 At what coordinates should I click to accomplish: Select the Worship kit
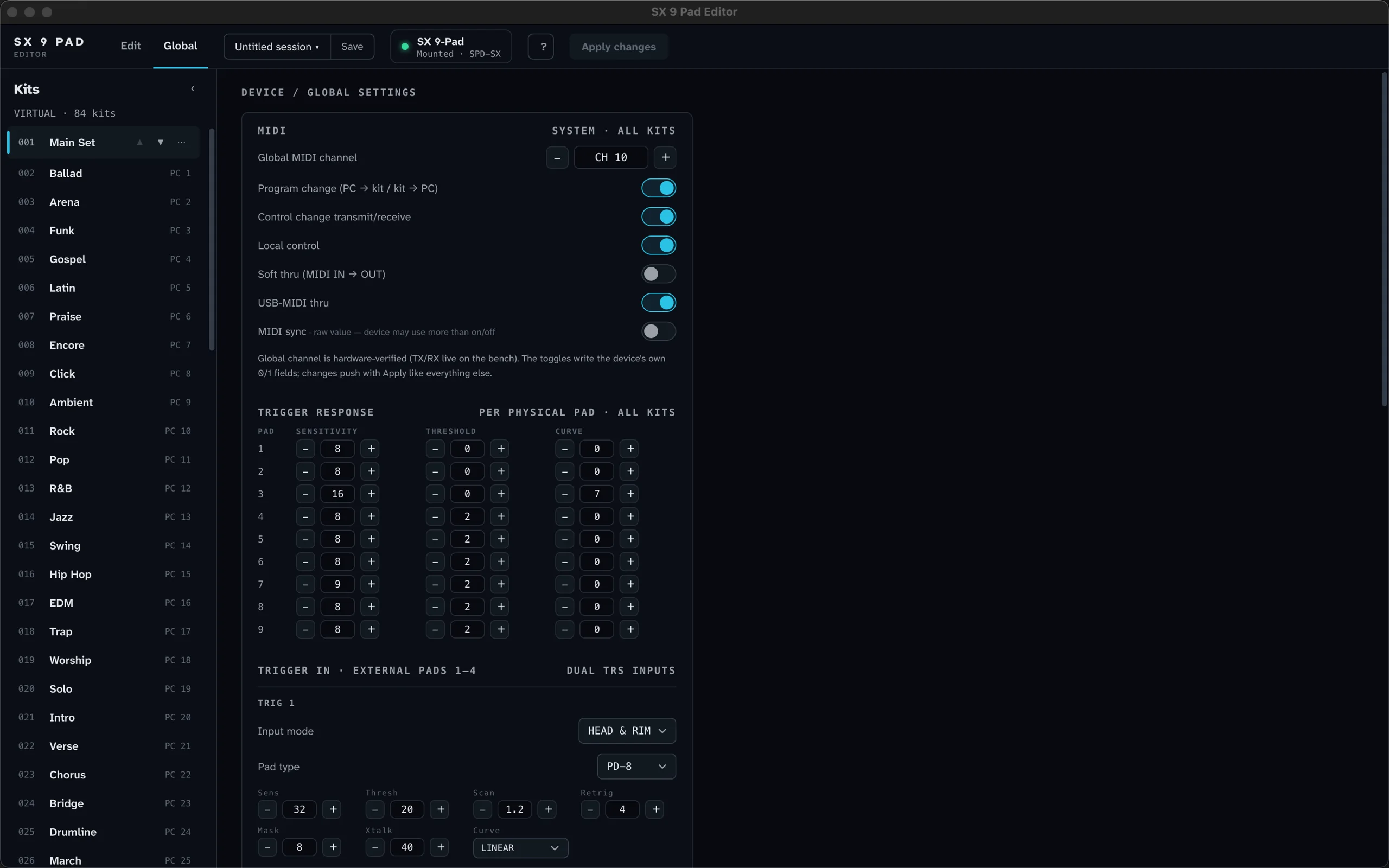[103, 660]
